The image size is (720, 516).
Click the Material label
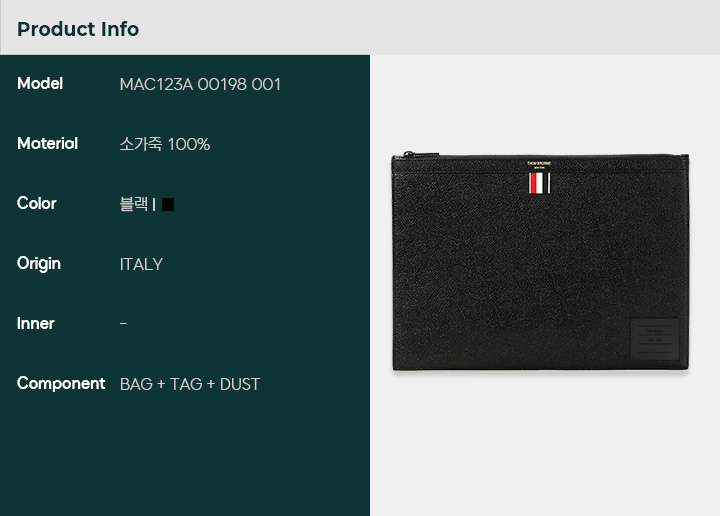pyautogui.click(x=47, y=144)
